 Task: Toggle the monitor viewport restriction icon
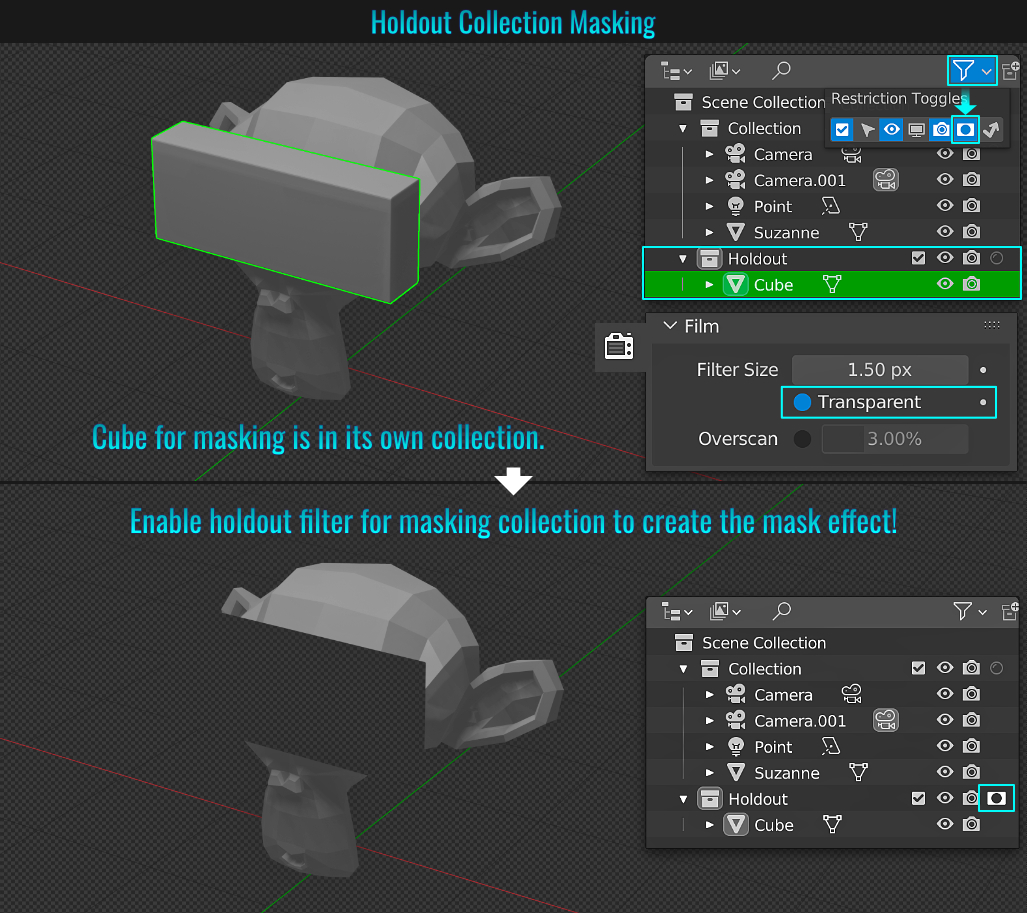pos(916,130)
